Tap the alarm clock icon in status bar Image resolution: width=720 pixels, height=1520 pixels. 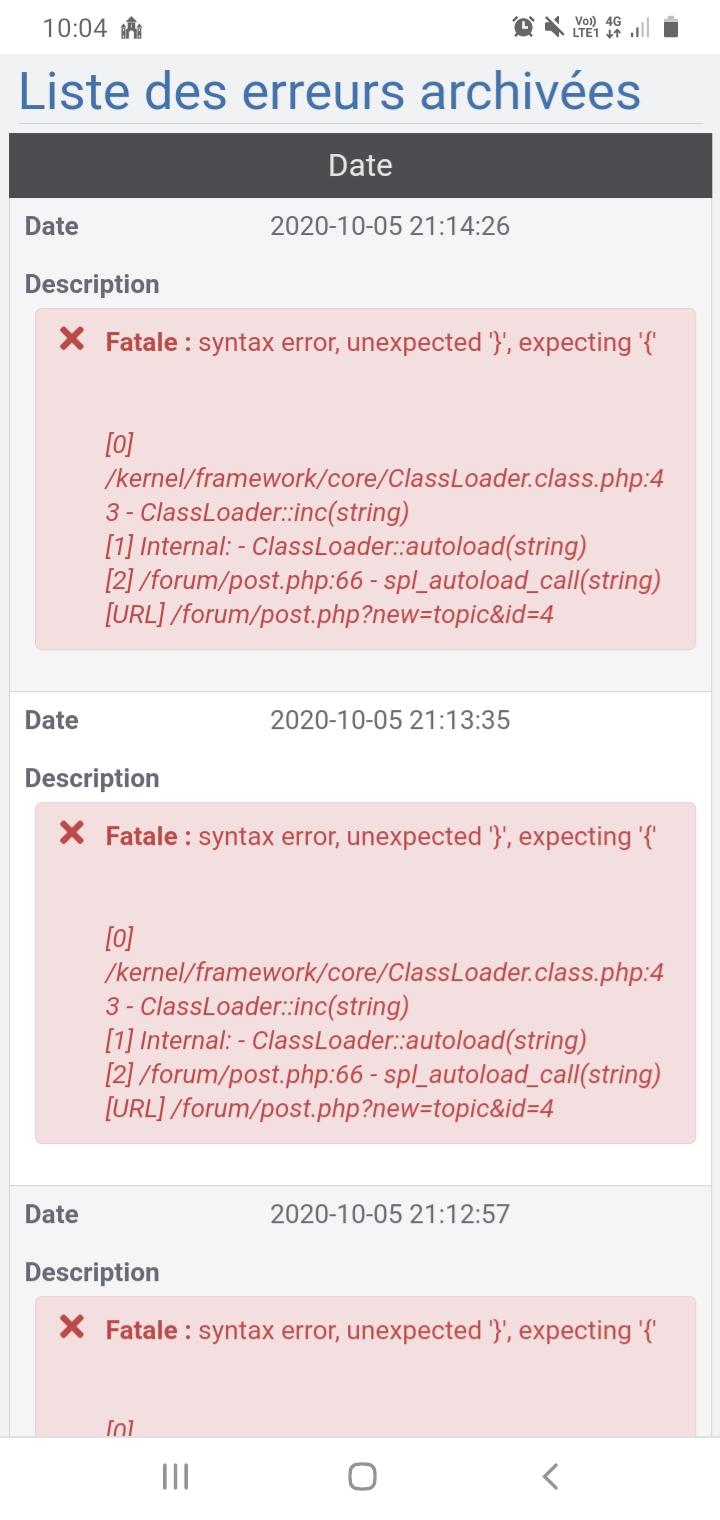522,26
